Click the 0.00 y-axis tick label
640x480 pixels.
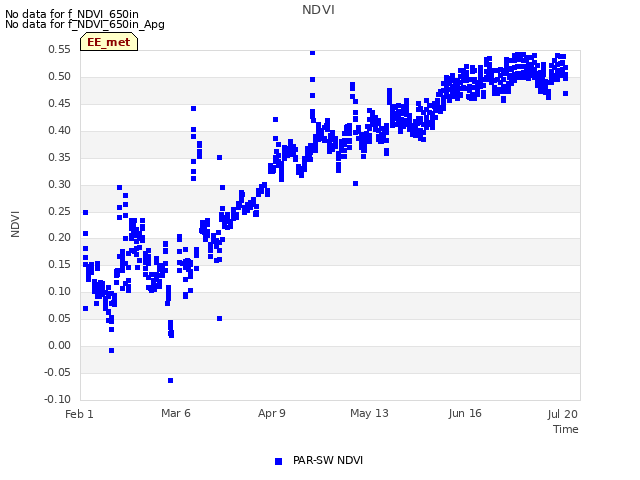point(60,345)
